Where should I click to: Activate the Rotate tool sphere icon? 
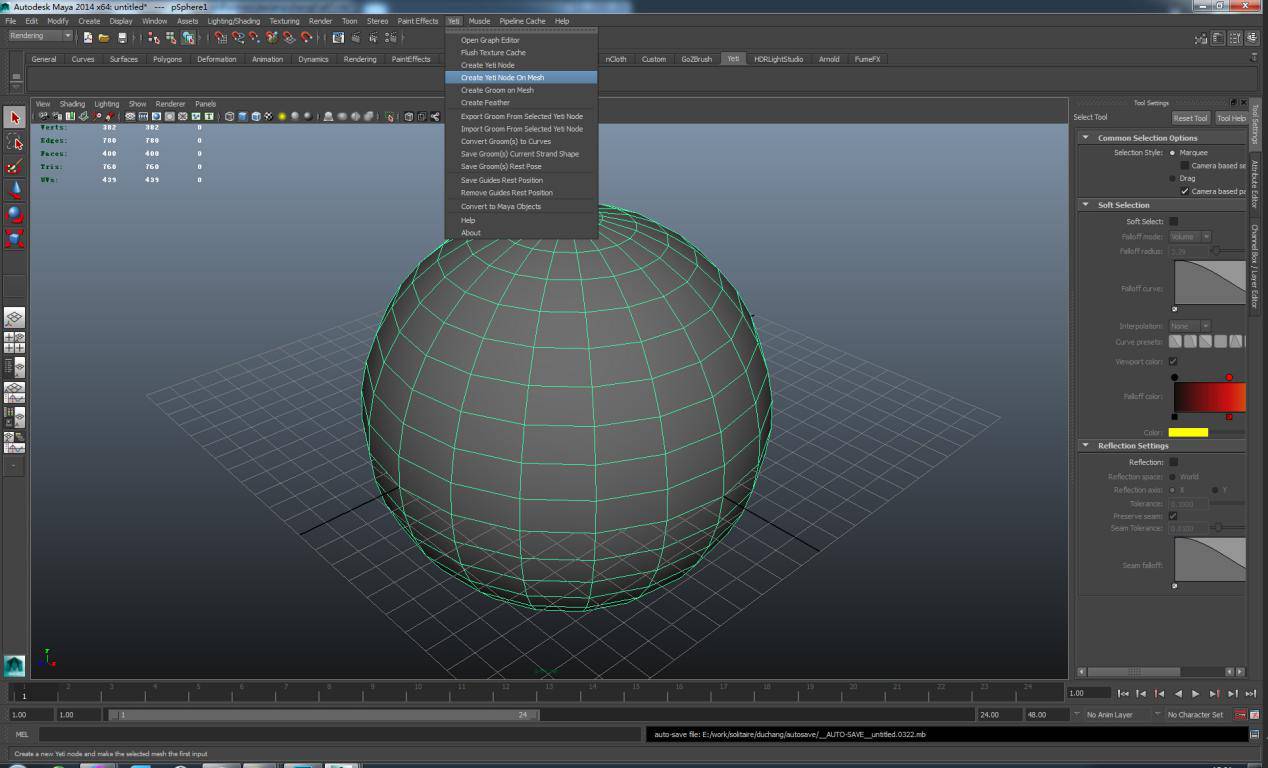coord(14,214)
